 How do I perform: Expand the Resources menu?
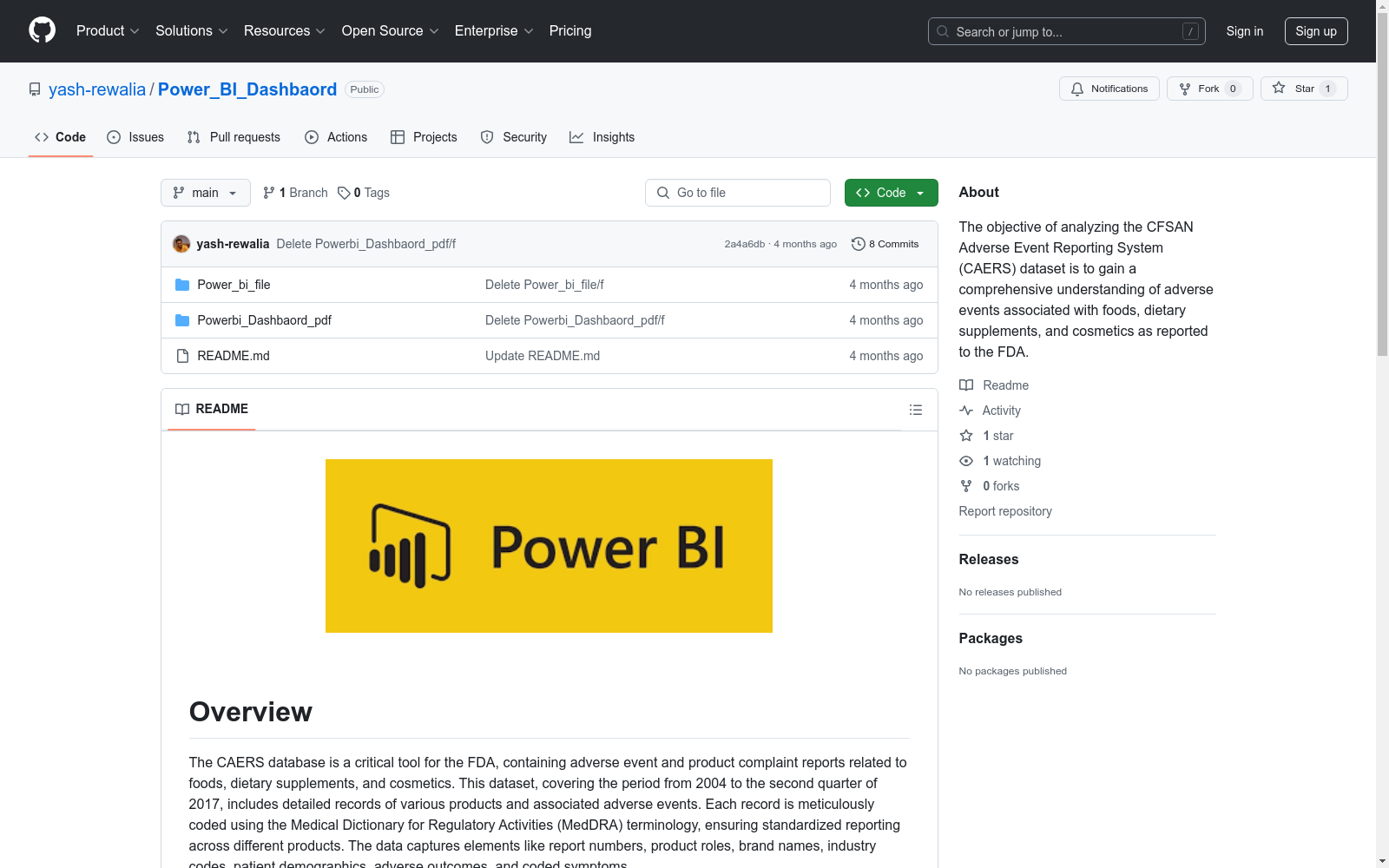pos(285,31)
